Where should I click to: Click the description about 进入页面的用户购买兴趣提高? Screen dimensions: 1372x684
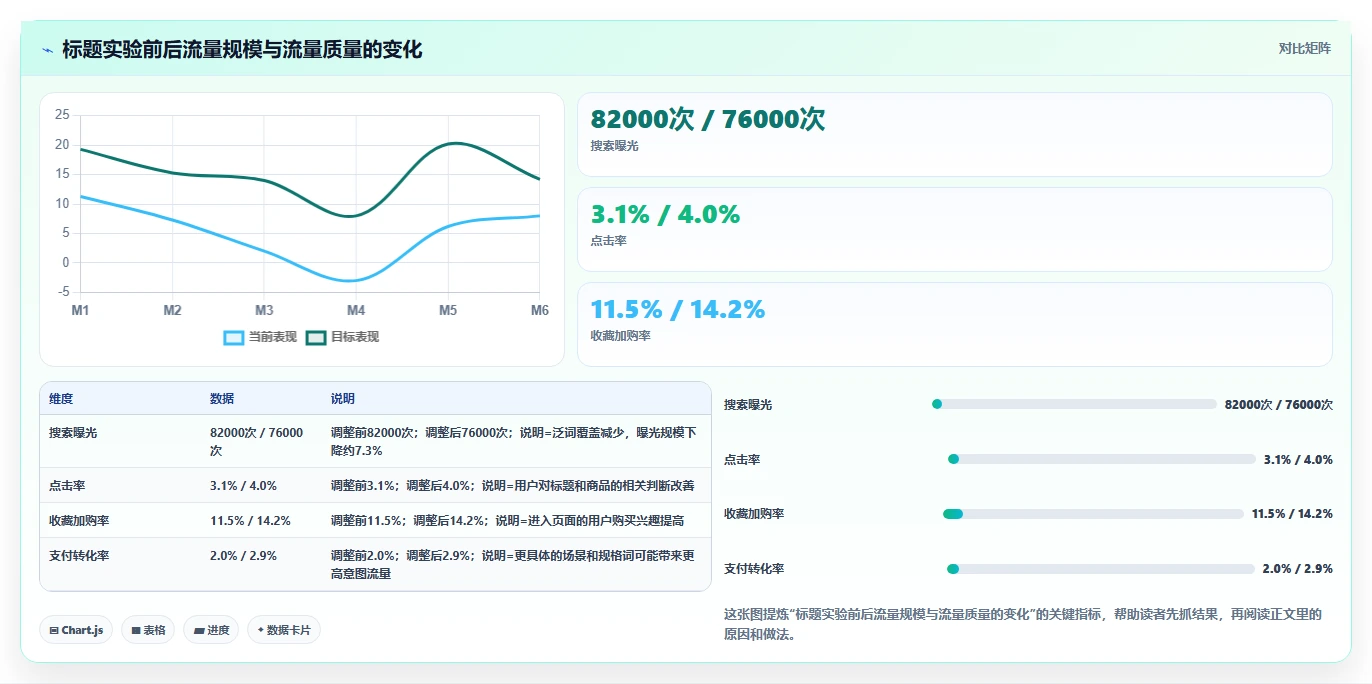[516, 520]
